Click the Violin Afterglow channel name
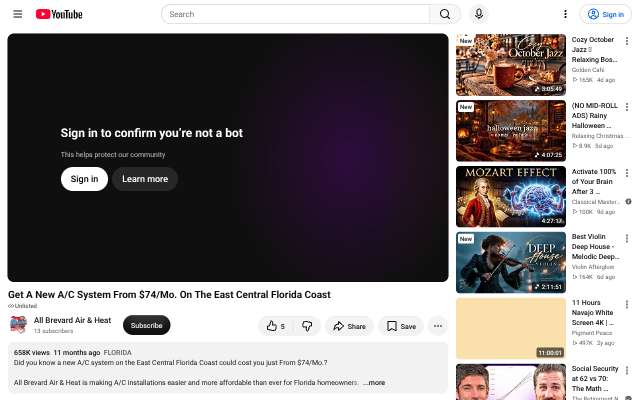Viewport: 640px width, 400px height. pyautogui.click(x=593, y=267)
